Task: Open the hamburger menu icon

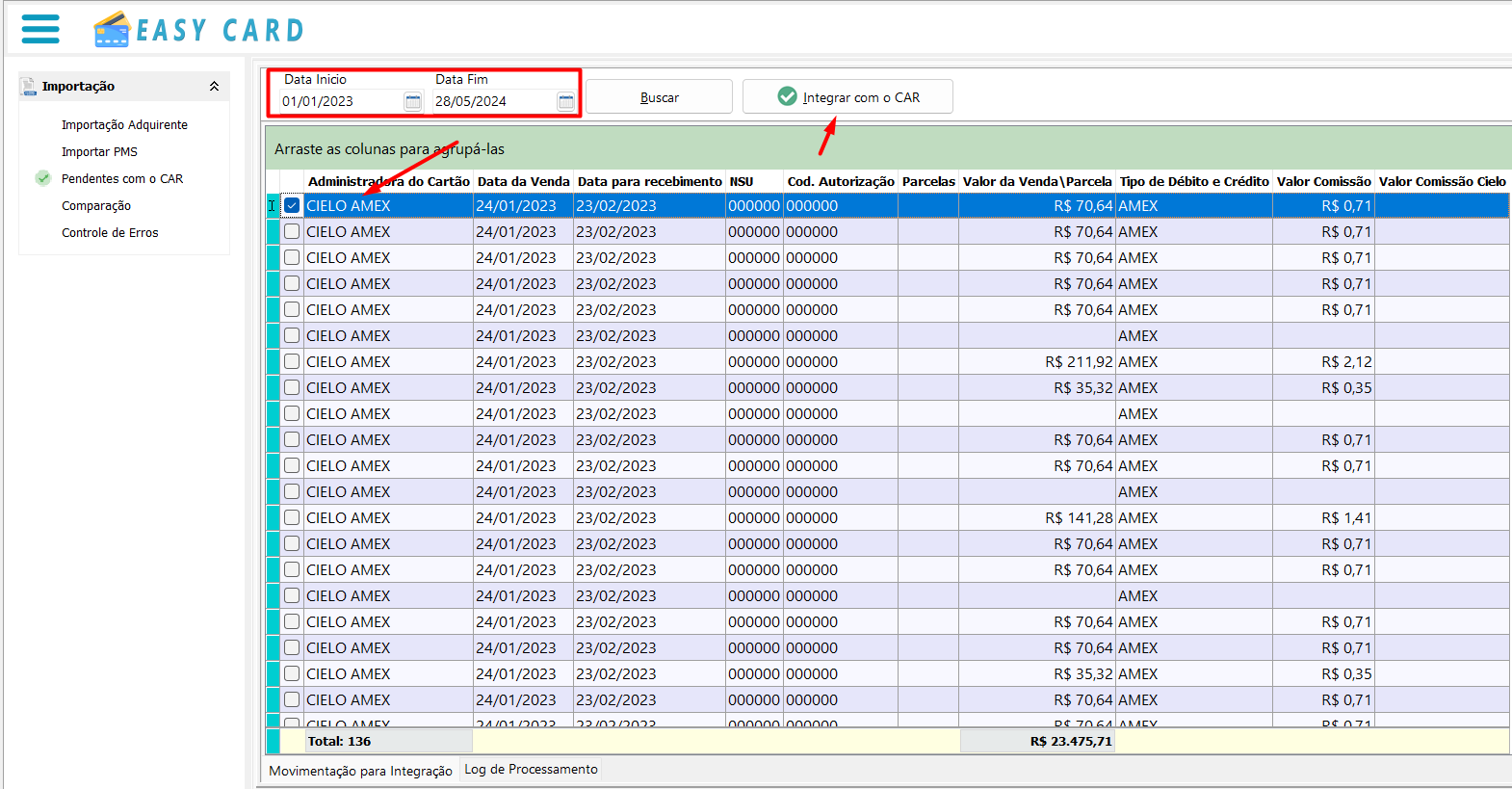Action: tap(40, 29)
